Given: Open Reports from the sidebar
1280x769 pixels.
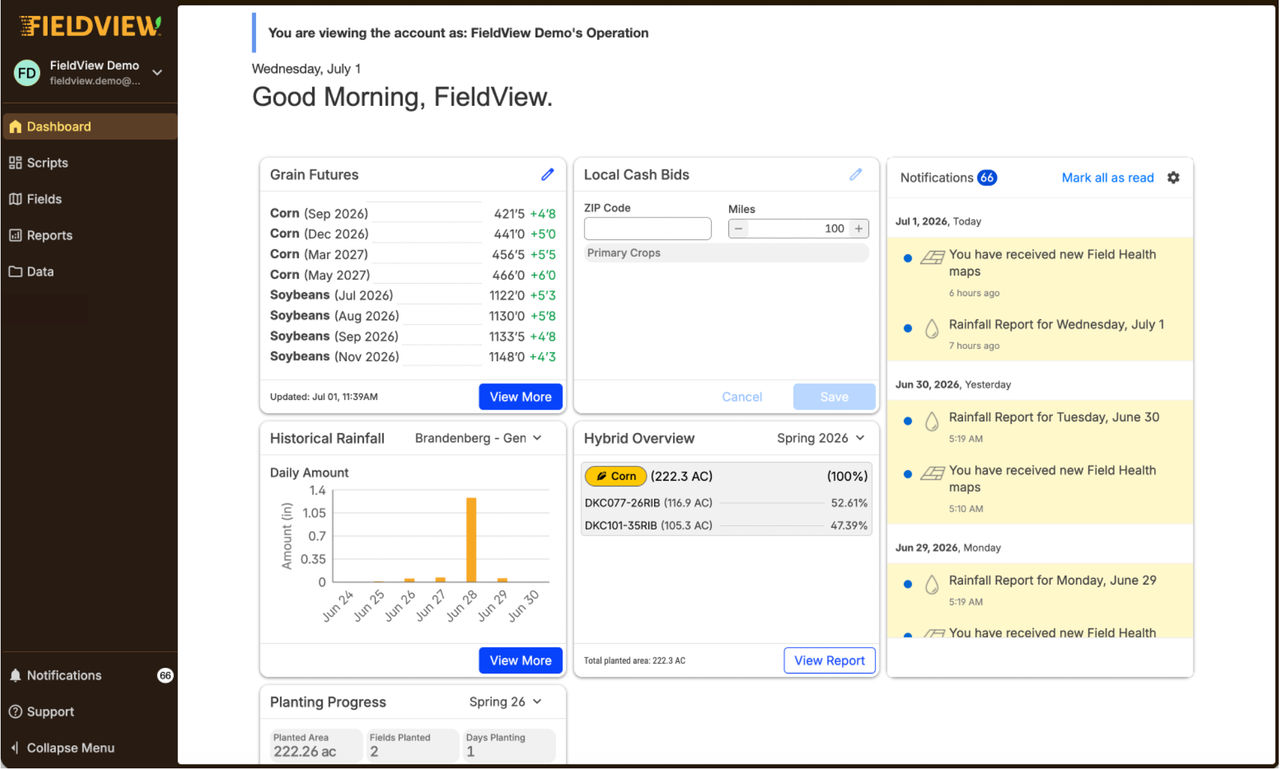Looking at the screenshot, I should tap(90, 235).
